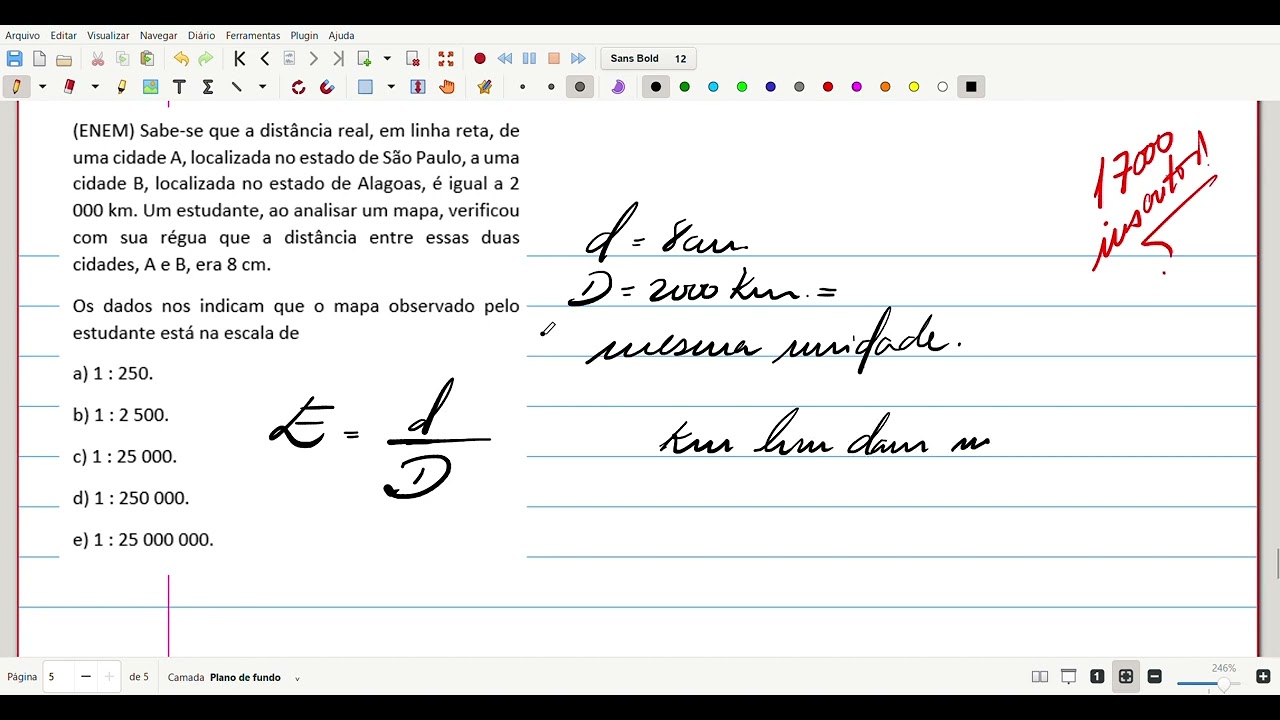Activate the Hand tool
This screenshot has width=1280, height=720.
[447, 87]
